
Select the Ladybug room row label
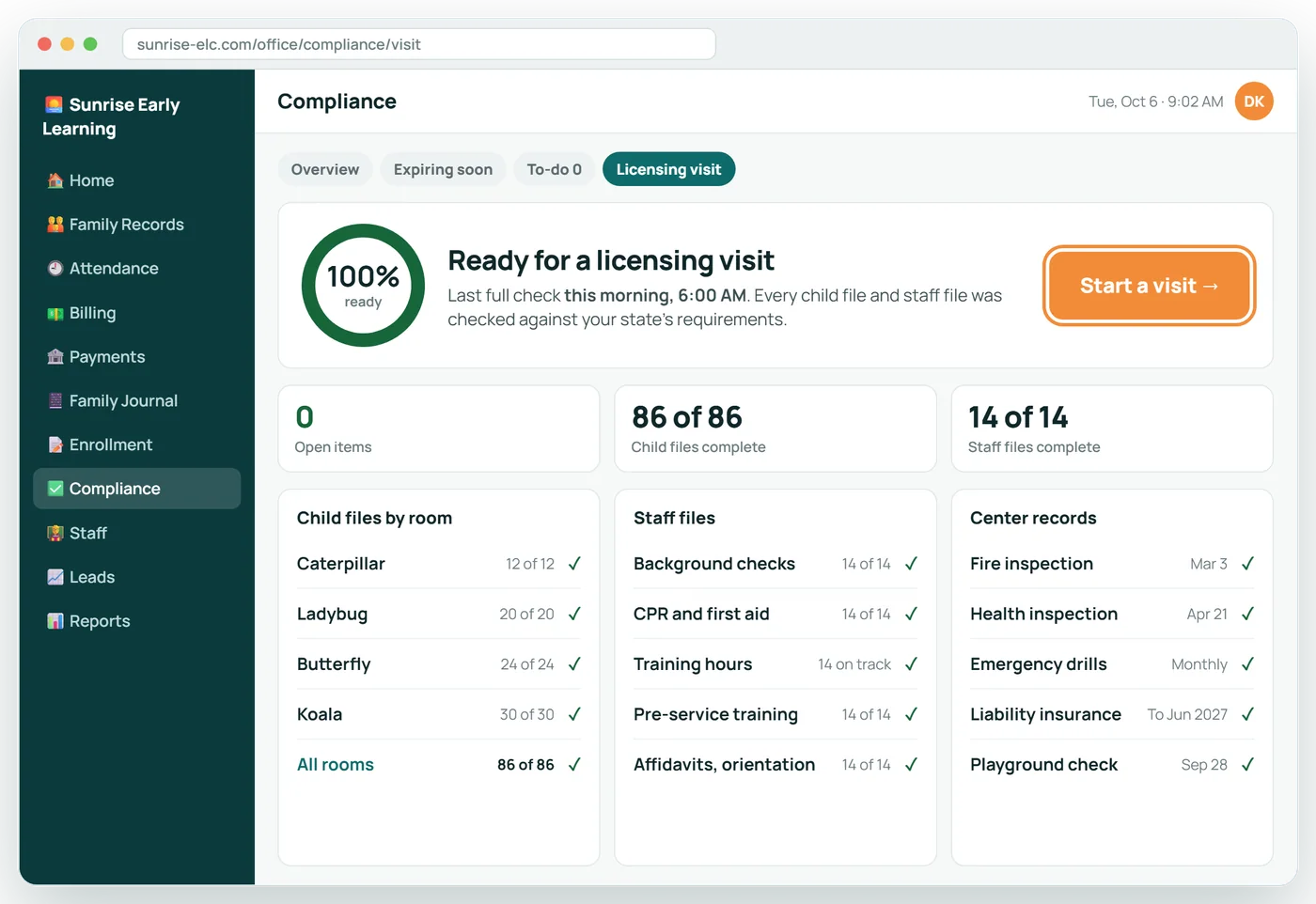pyautogui.click(x=333, y=614)
